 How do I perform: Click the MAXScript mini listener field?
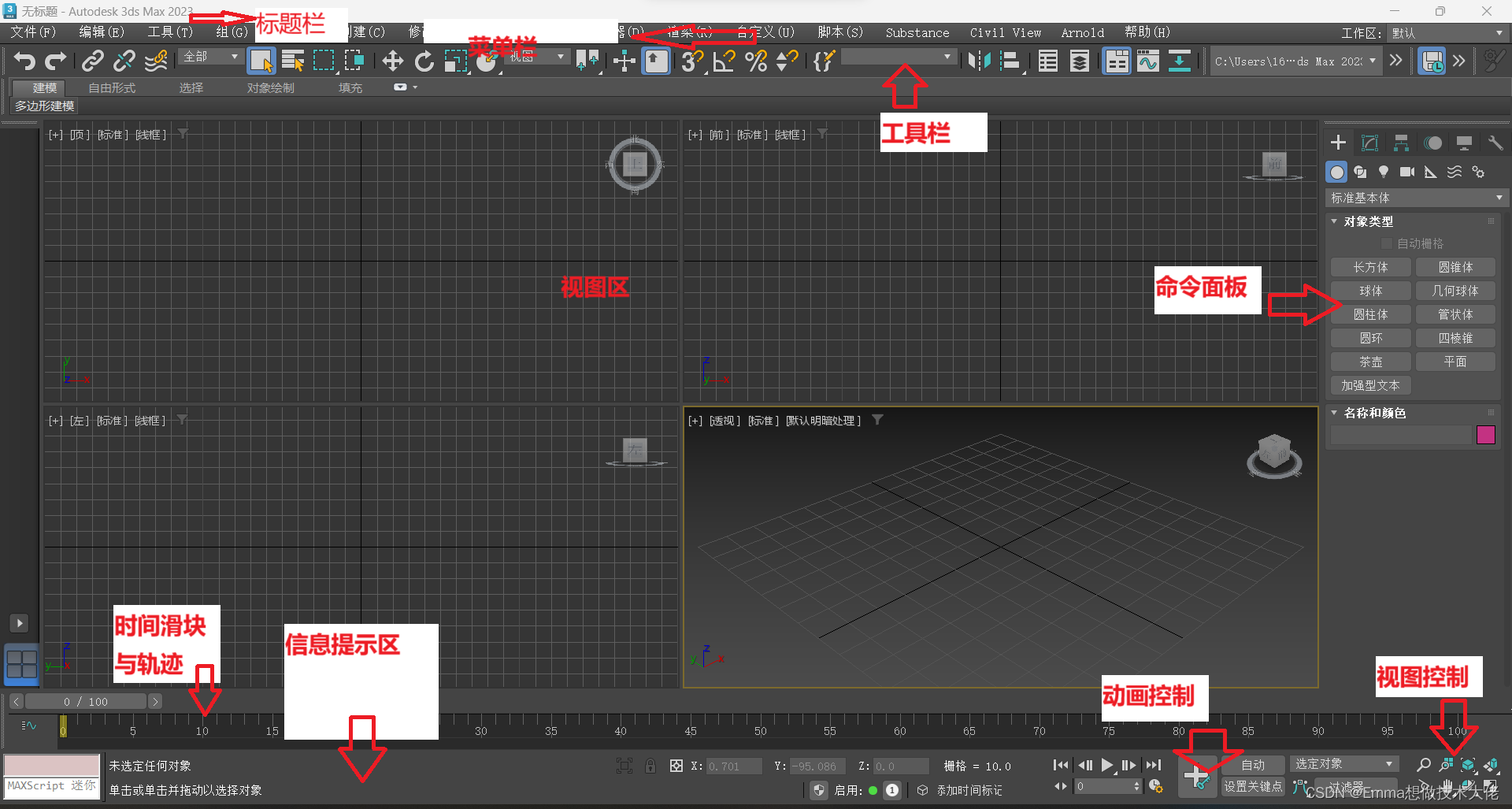[x=52, y=786]
